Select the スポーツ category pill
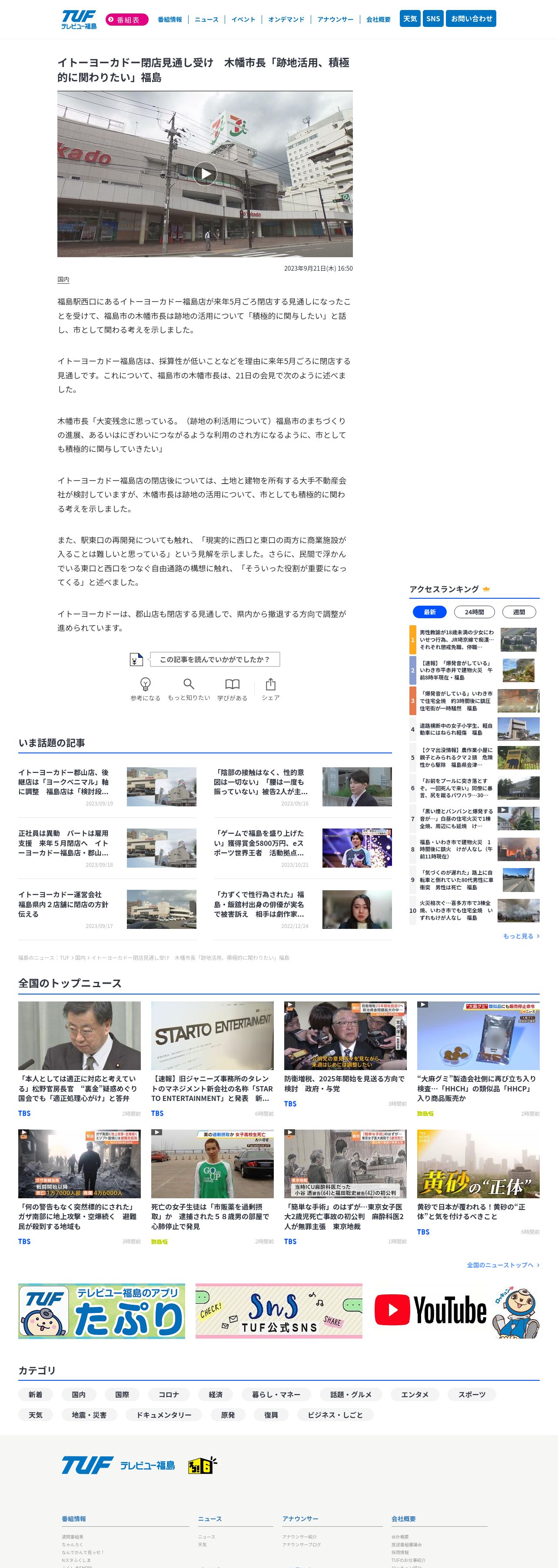The height and width of the screenshot is (1568, 558). pyautogui.click(x=472, y=1394)
